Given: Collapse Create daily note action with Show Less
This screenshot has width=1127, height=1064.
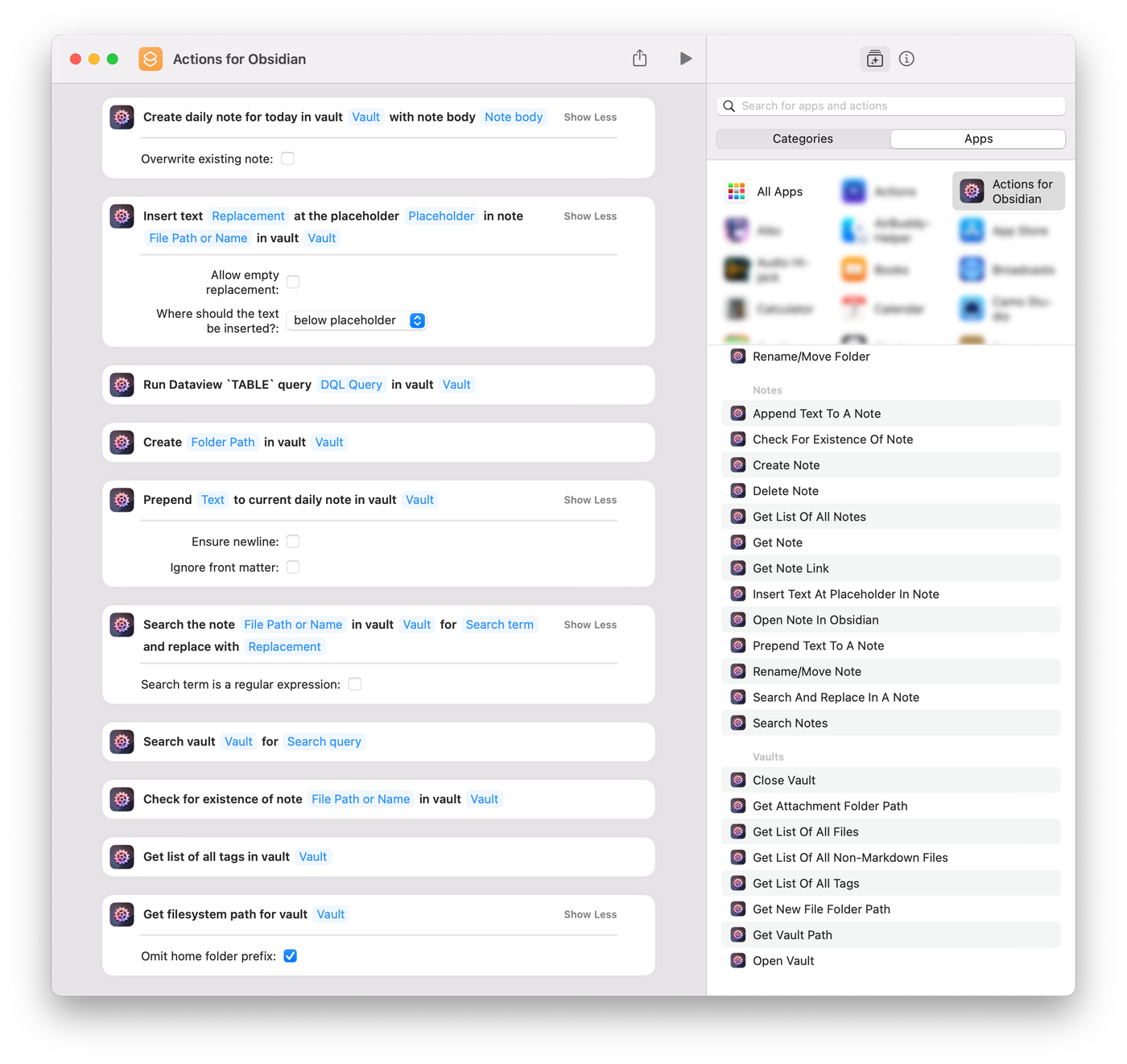Looking at the screenshot, I should coord(589,118).
